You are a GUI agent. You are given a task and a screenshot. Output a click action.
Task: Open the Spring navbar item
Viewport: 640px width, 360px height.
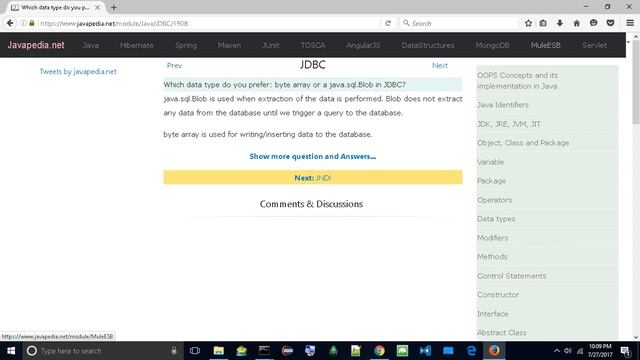(186, 45)
